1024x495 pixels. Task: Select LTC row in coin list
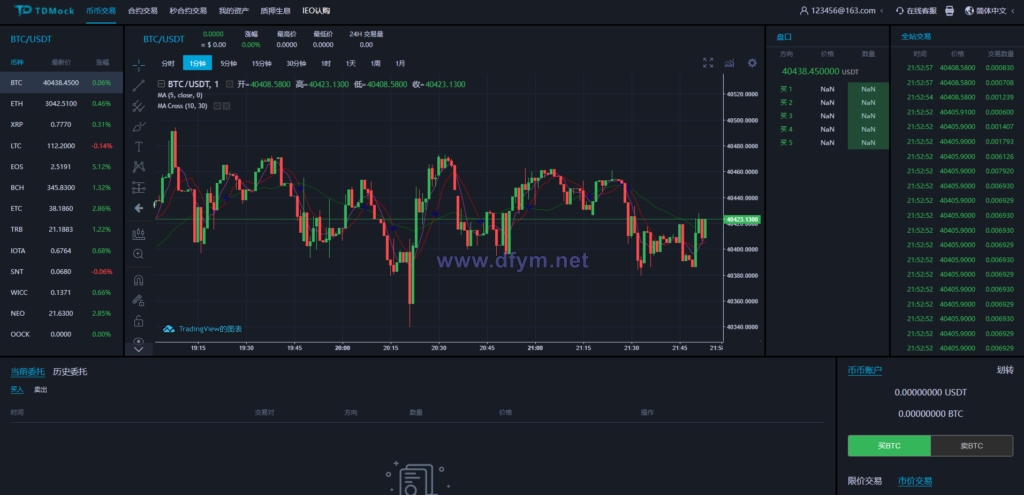[x=61, y=146]
